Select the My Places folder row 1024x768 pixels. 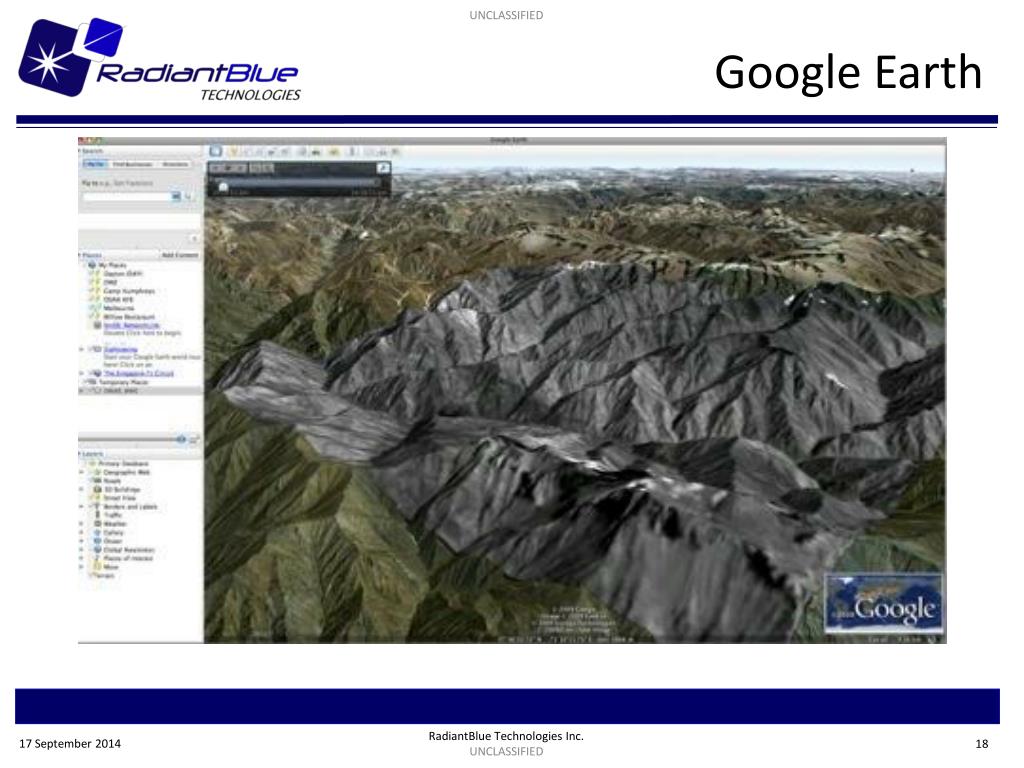[x=140, y=265]
